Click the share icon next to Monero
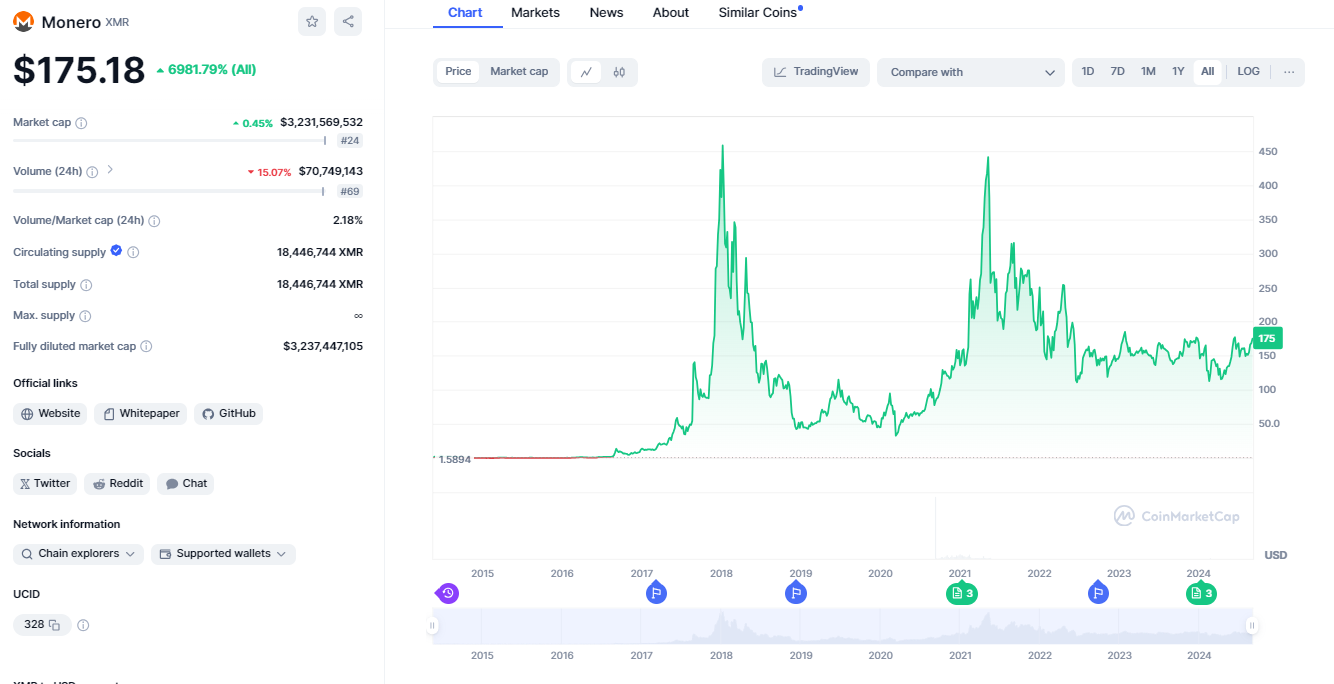Screen dimensions: 1334x684 tap(348, 22)
